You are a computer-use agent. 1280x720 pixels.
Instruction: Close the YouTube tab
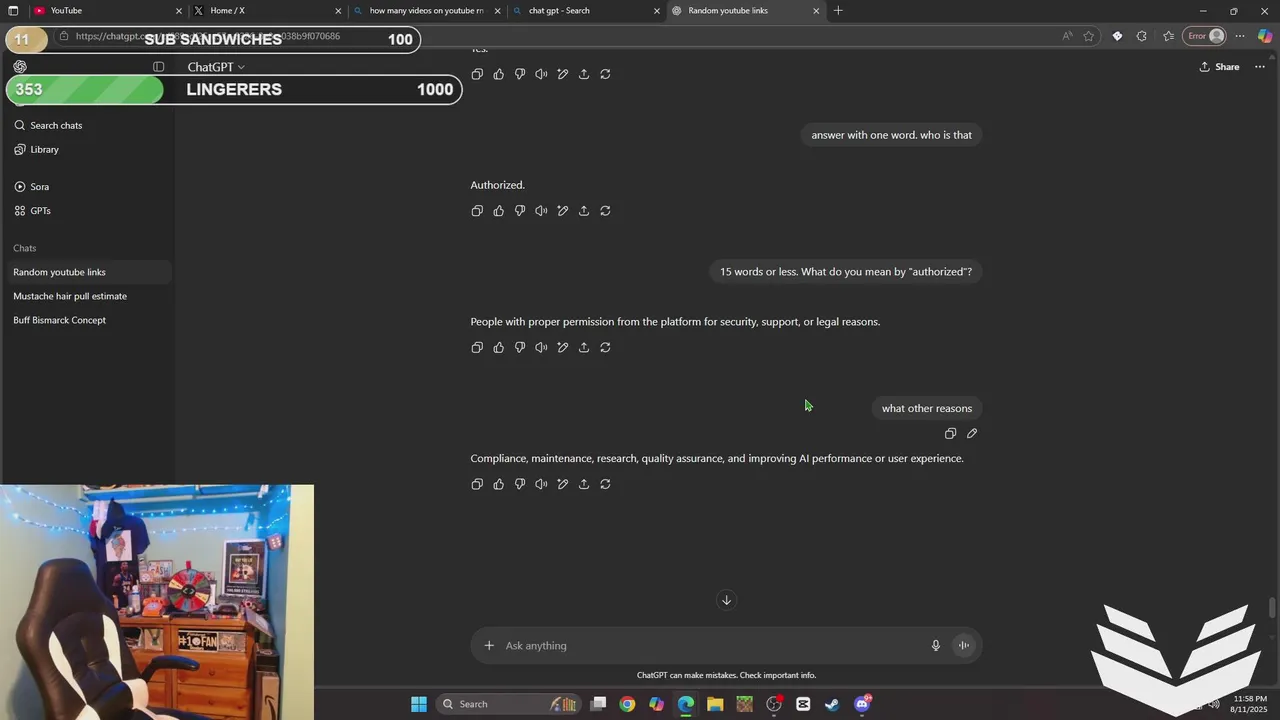pyautogui.click(x=179, y=11)
